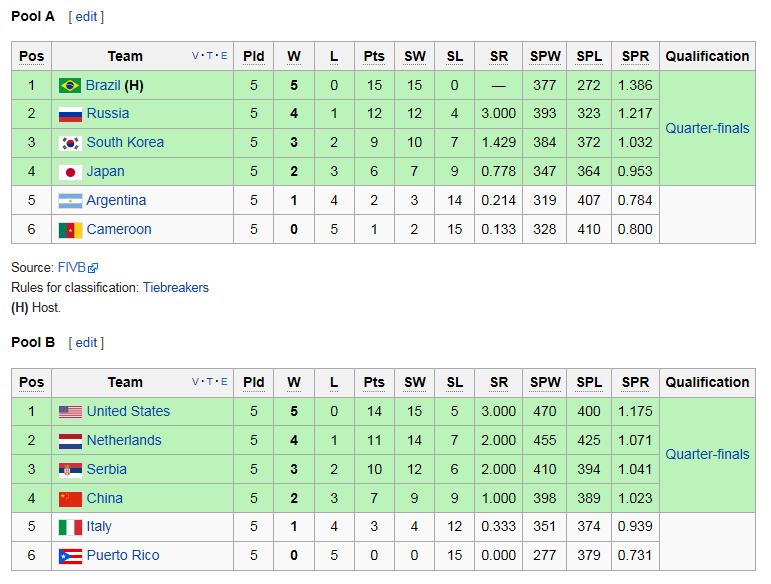This screenshot has width=771, height=584.
Task: Click the South Korea flag icon
Action: point(70,143)
